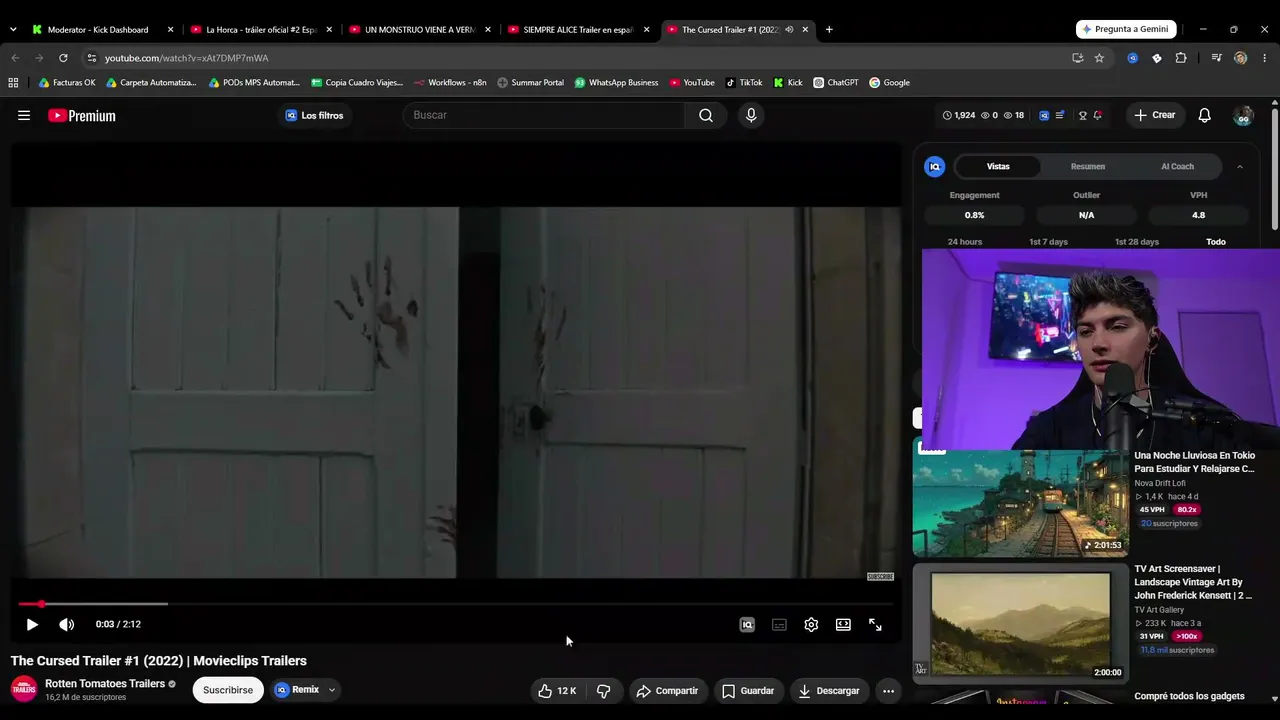The height and width of the screenshot is (720, 1280).
Task: Open the WhatsApp Business bookmark
Action: 617,83
